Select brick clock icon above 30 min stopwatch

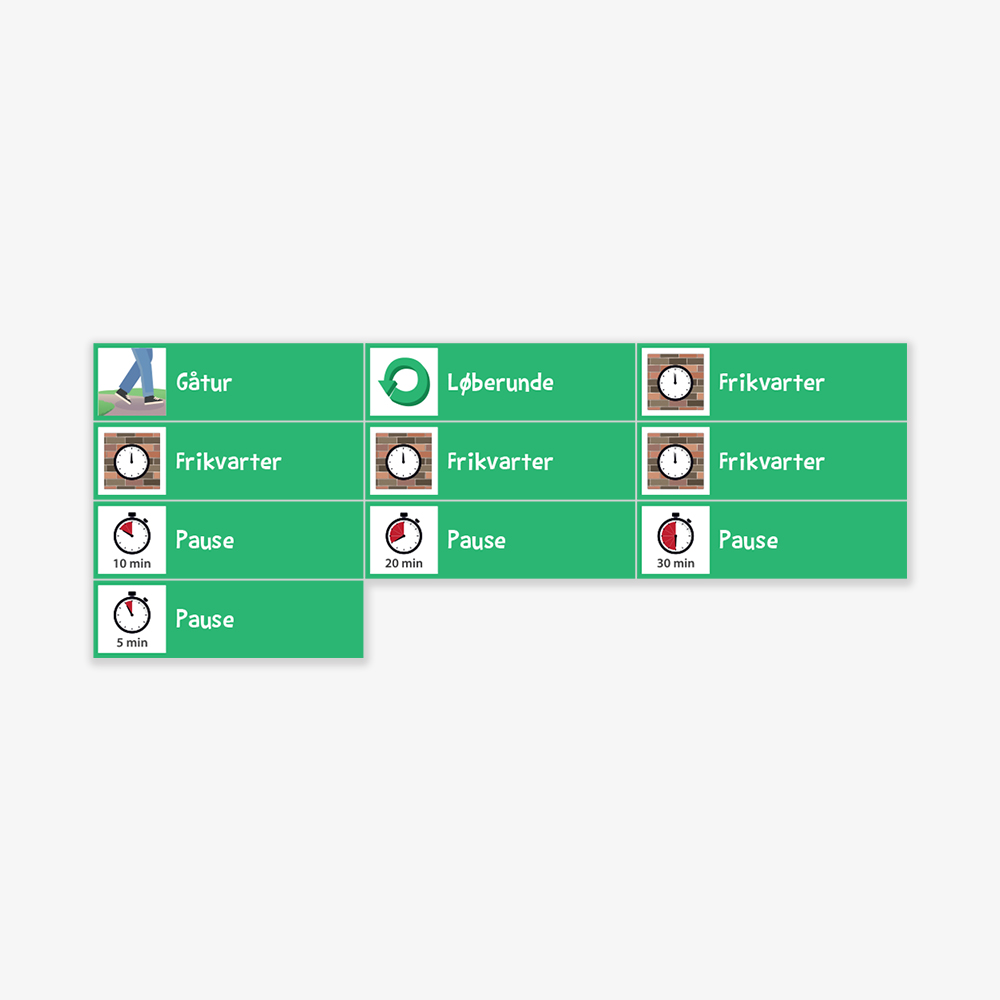coord(675,461)
